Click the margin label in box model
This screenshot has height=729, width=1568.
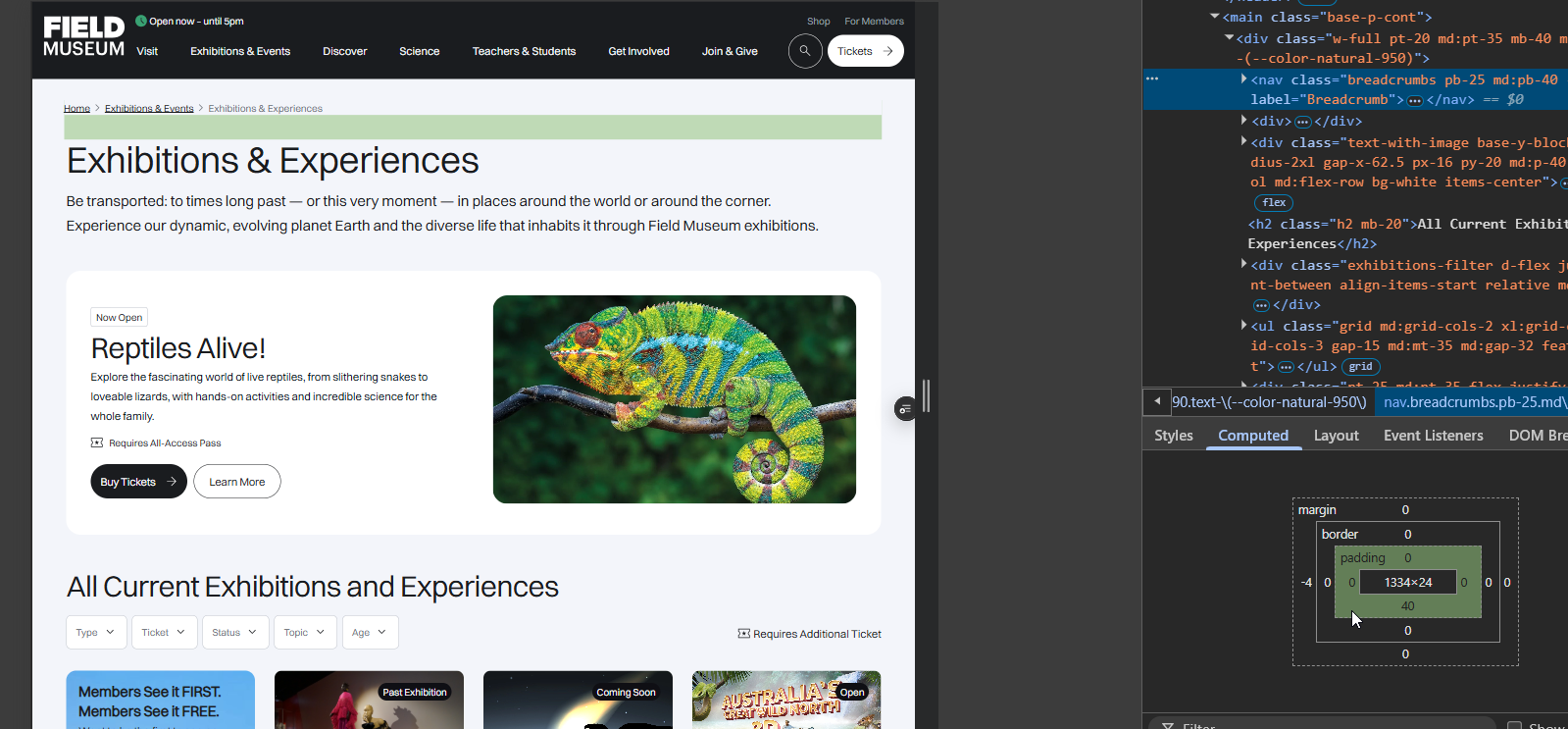[x=1317, y=510]
